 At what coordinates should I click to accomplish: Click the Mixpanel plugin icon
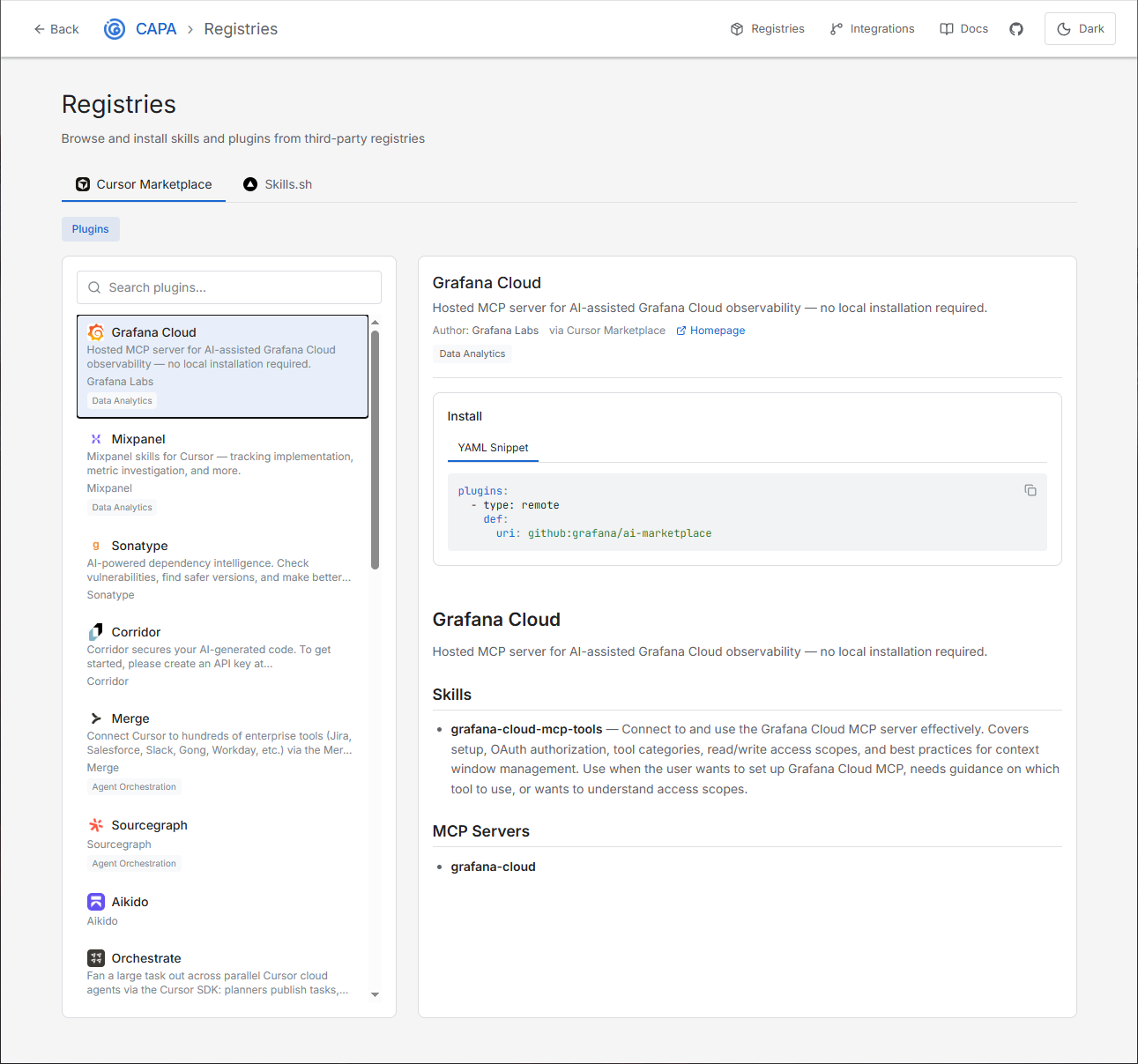pyautogui.click(x=96, y=439)
